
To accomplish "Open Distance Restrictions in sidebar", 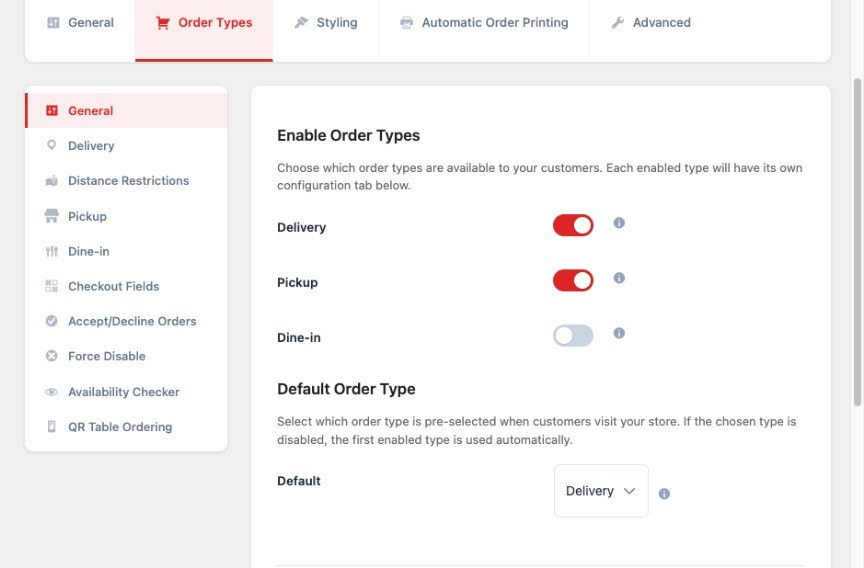I will point(126,181).
